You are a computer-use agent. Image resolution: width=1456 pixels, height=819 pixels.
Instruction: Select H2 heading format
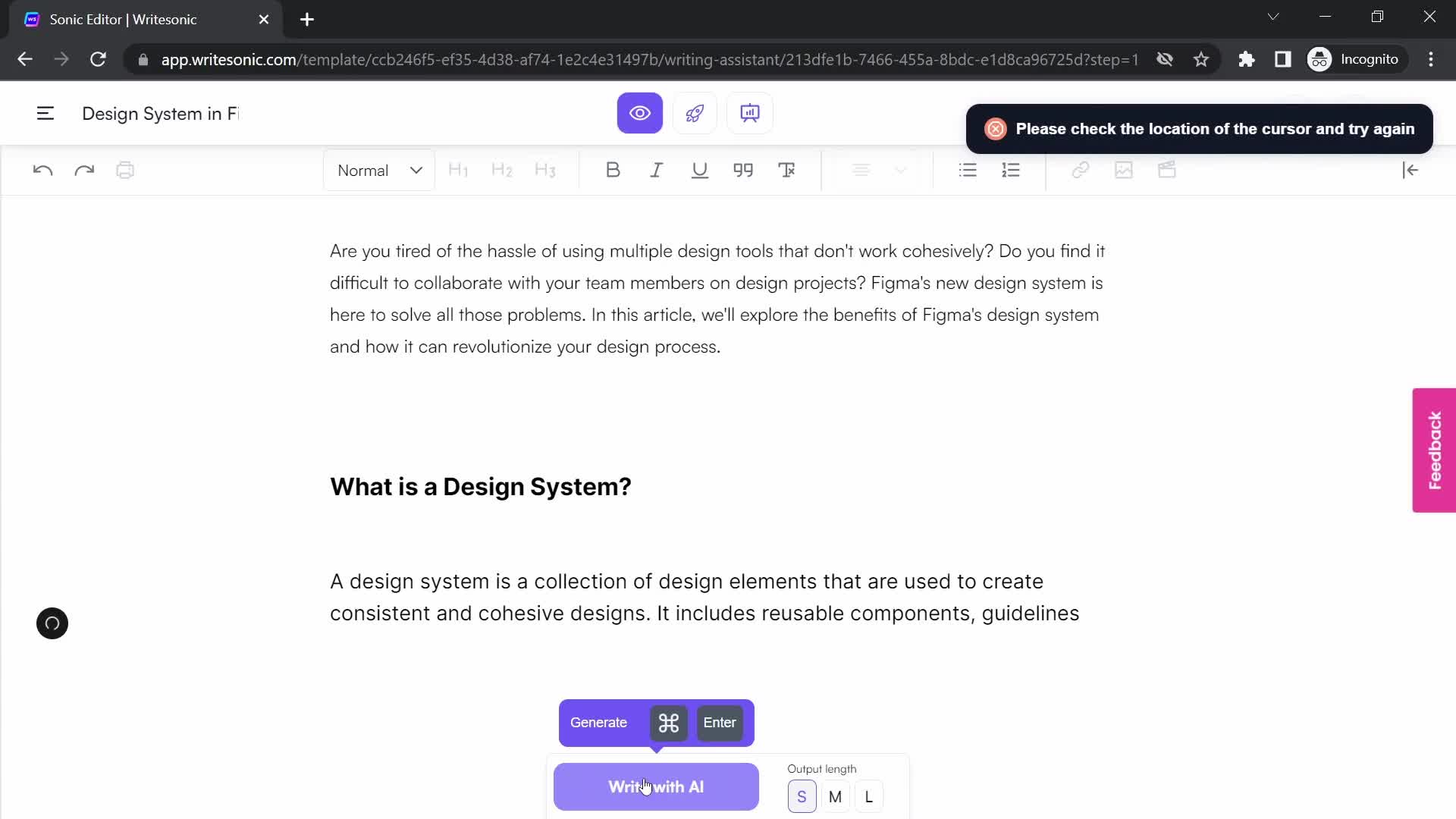click(502, 170)
